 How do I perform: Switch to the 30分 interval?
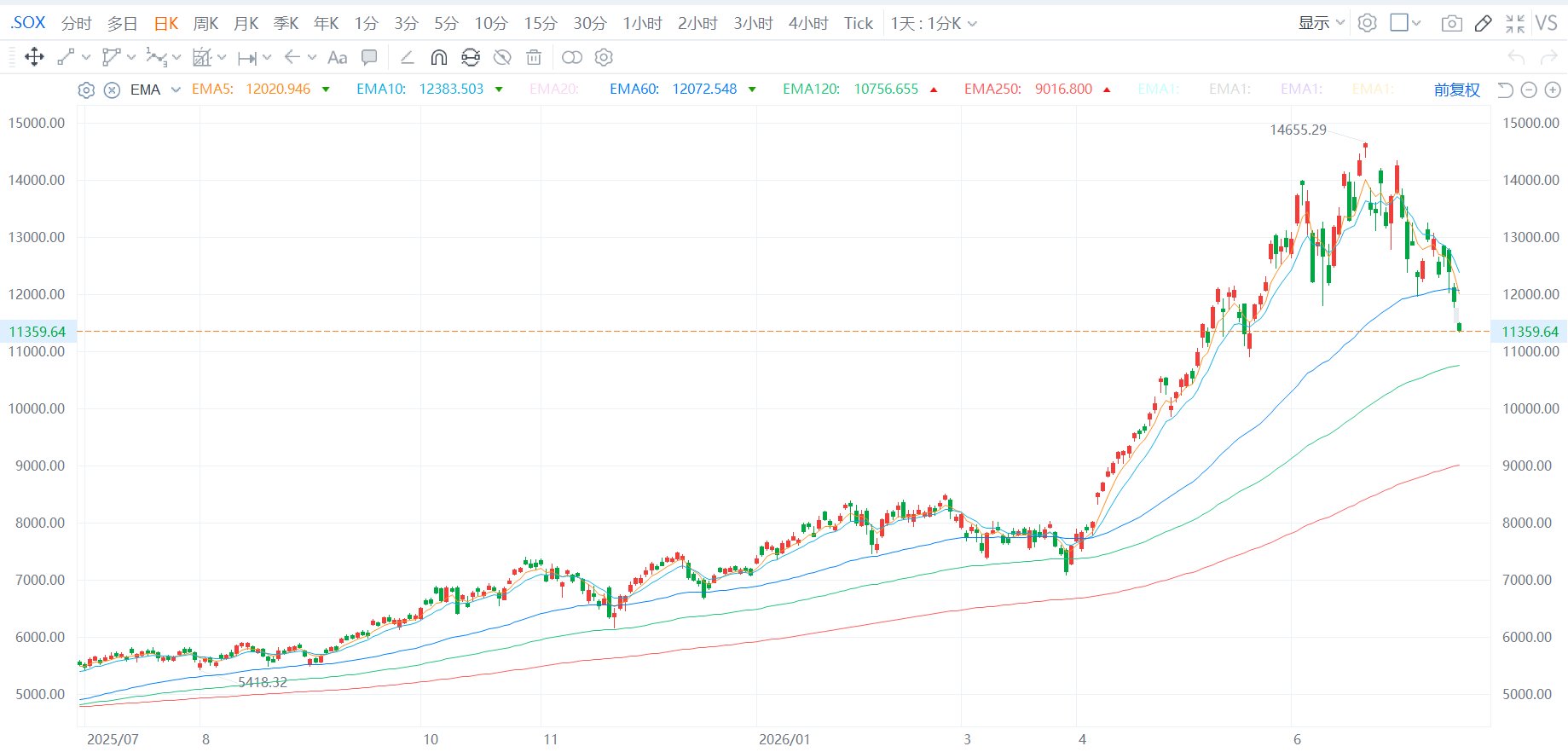(x=589, y=24)
